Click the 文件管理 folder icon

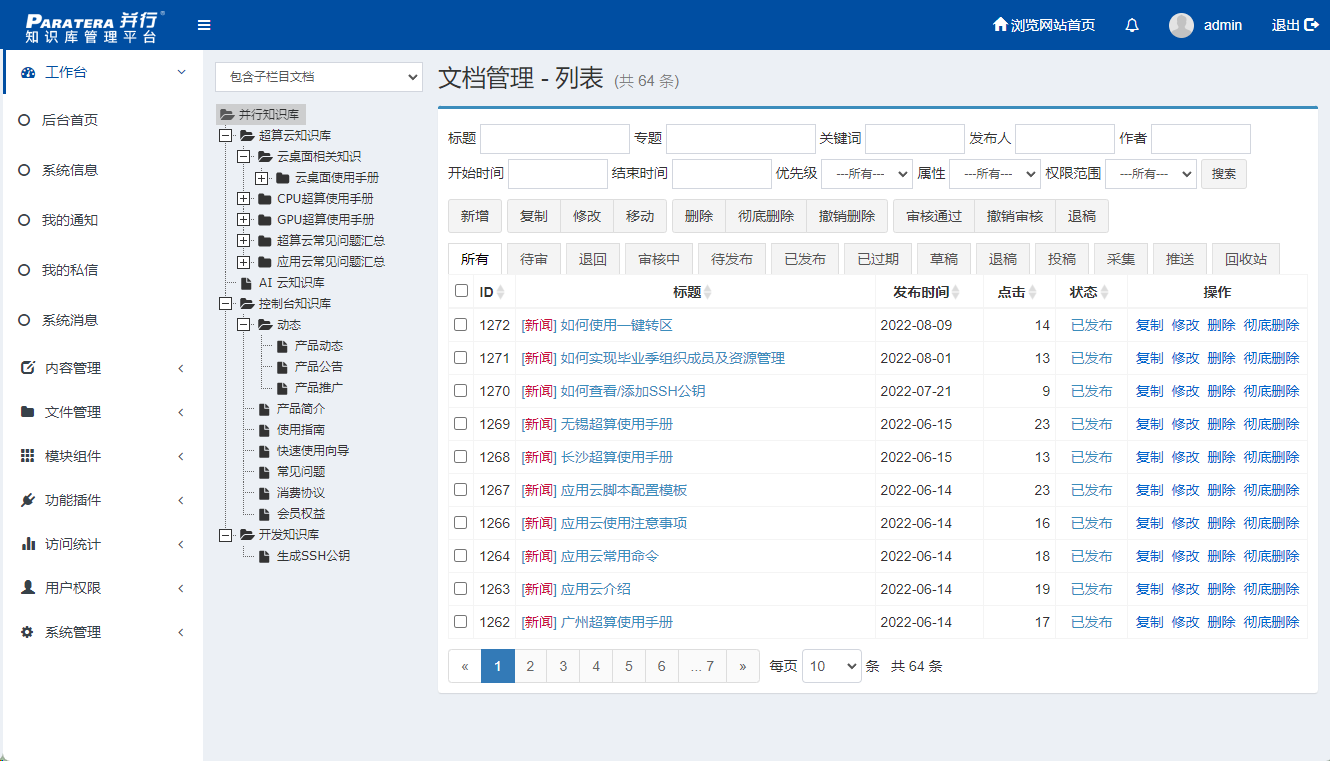pyautogui.click(x=28, y=412)
